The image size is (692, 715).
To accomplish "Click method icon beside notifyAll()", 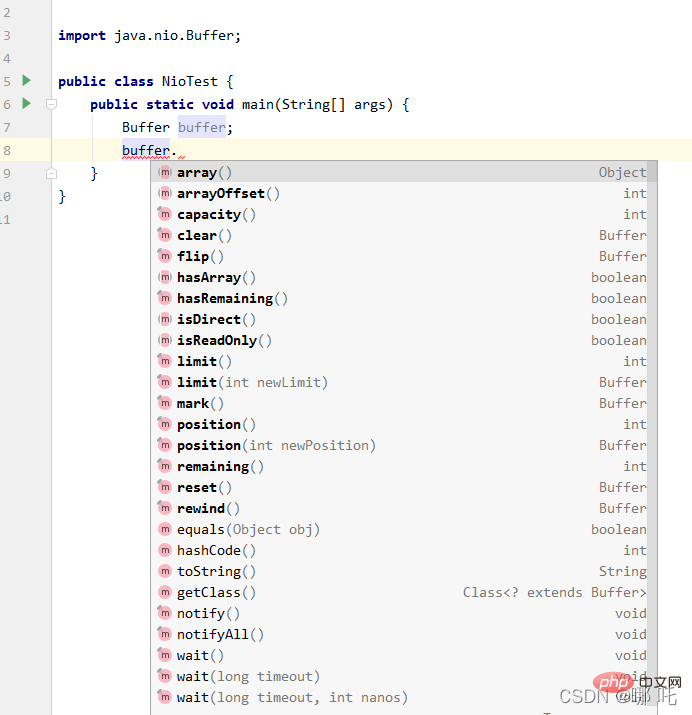I will (x=165, y=633).
